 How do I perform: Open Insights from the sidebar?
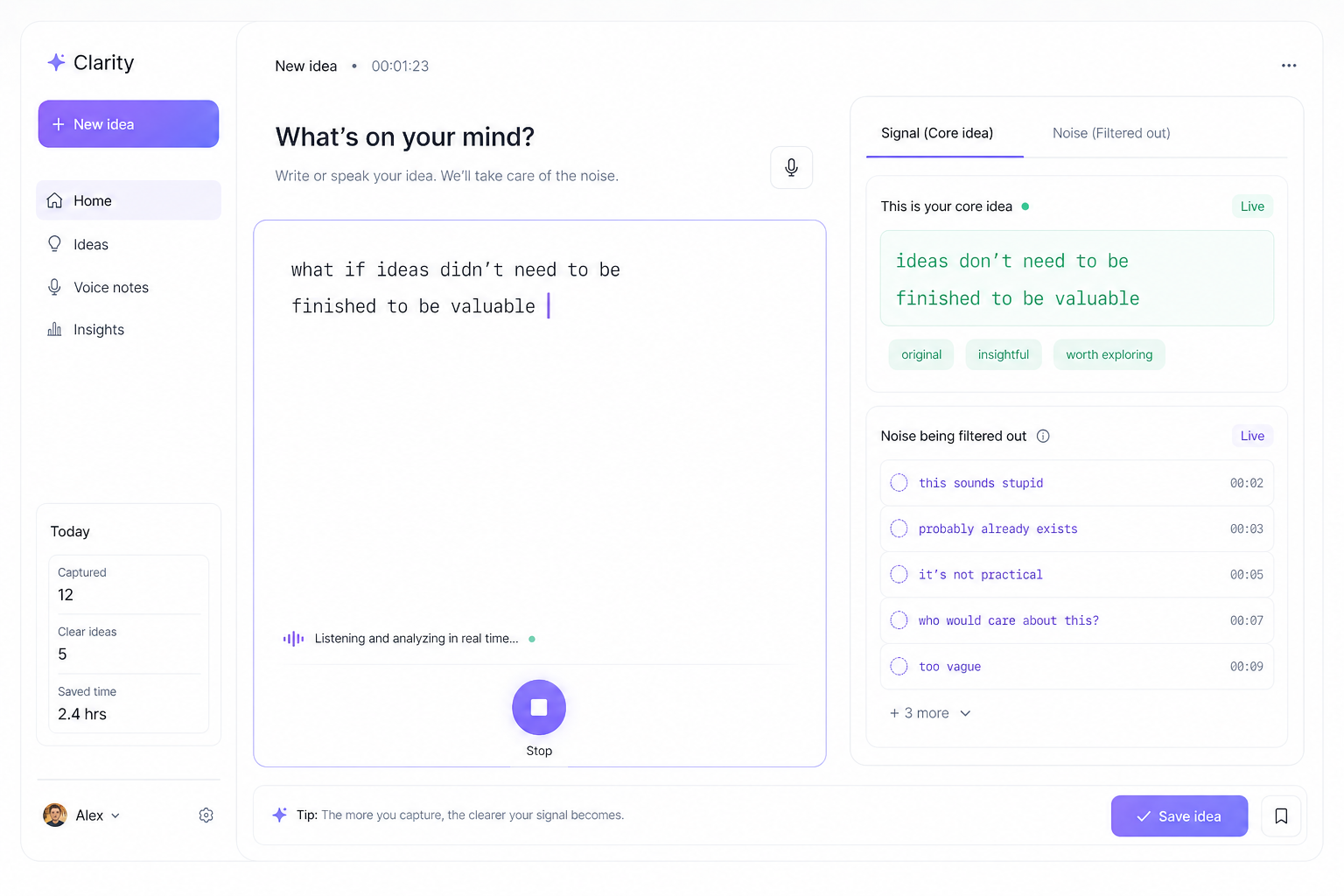coord(98,330)
